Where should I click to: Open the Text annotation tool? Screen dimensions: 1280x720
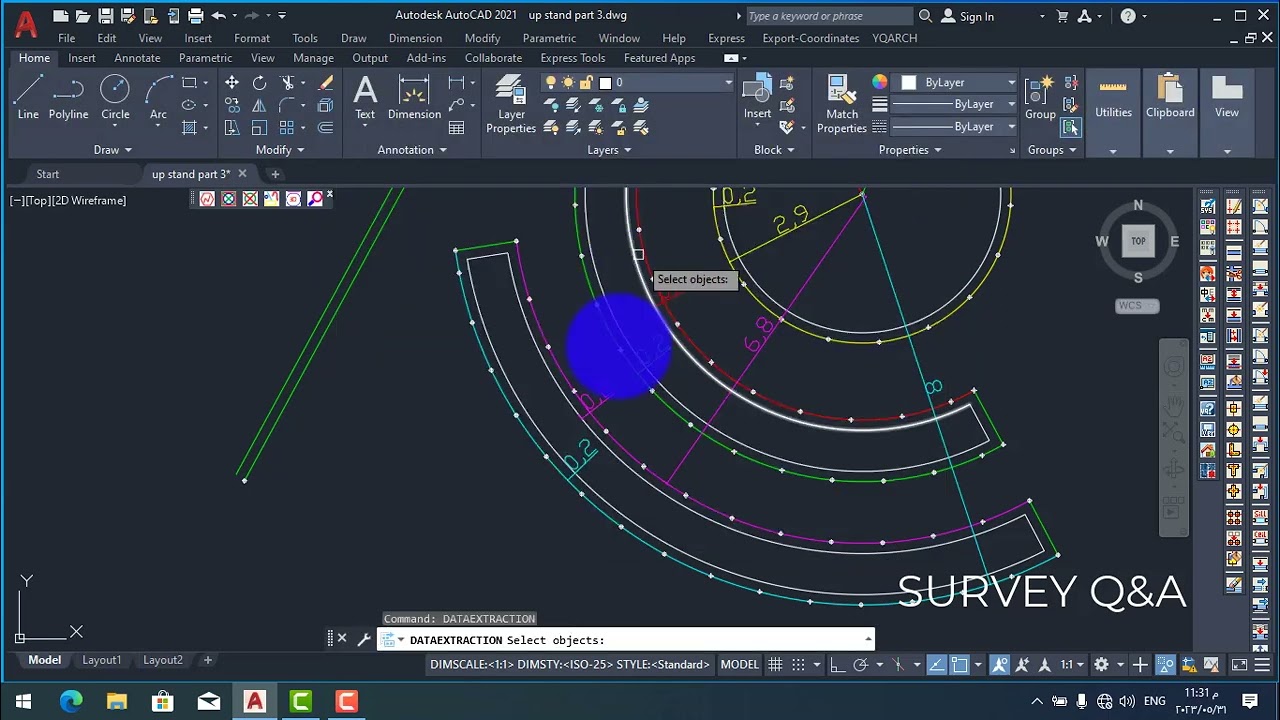(x=365, y=97)
